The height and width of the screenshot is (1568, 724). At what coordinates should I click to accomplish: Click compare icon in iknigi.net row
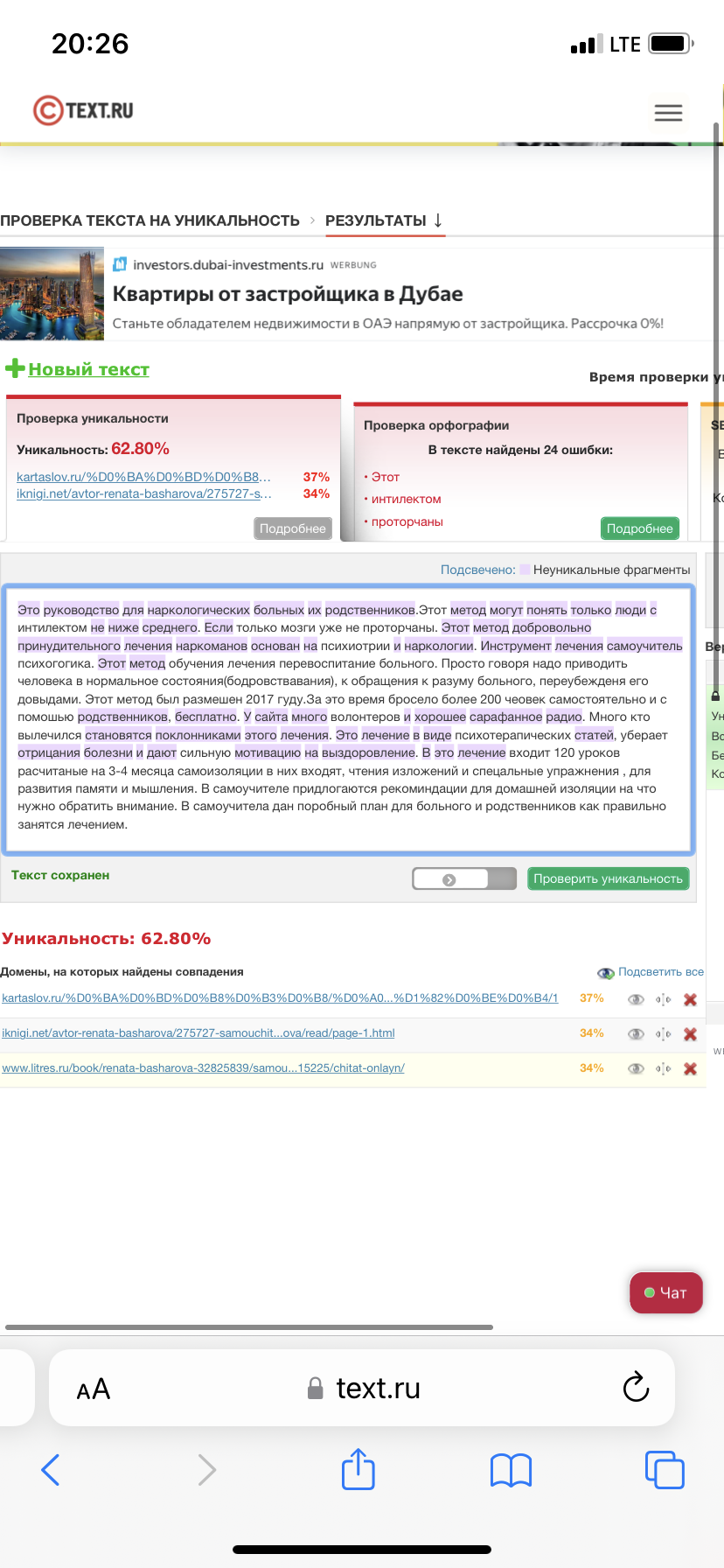(664, 1034)
